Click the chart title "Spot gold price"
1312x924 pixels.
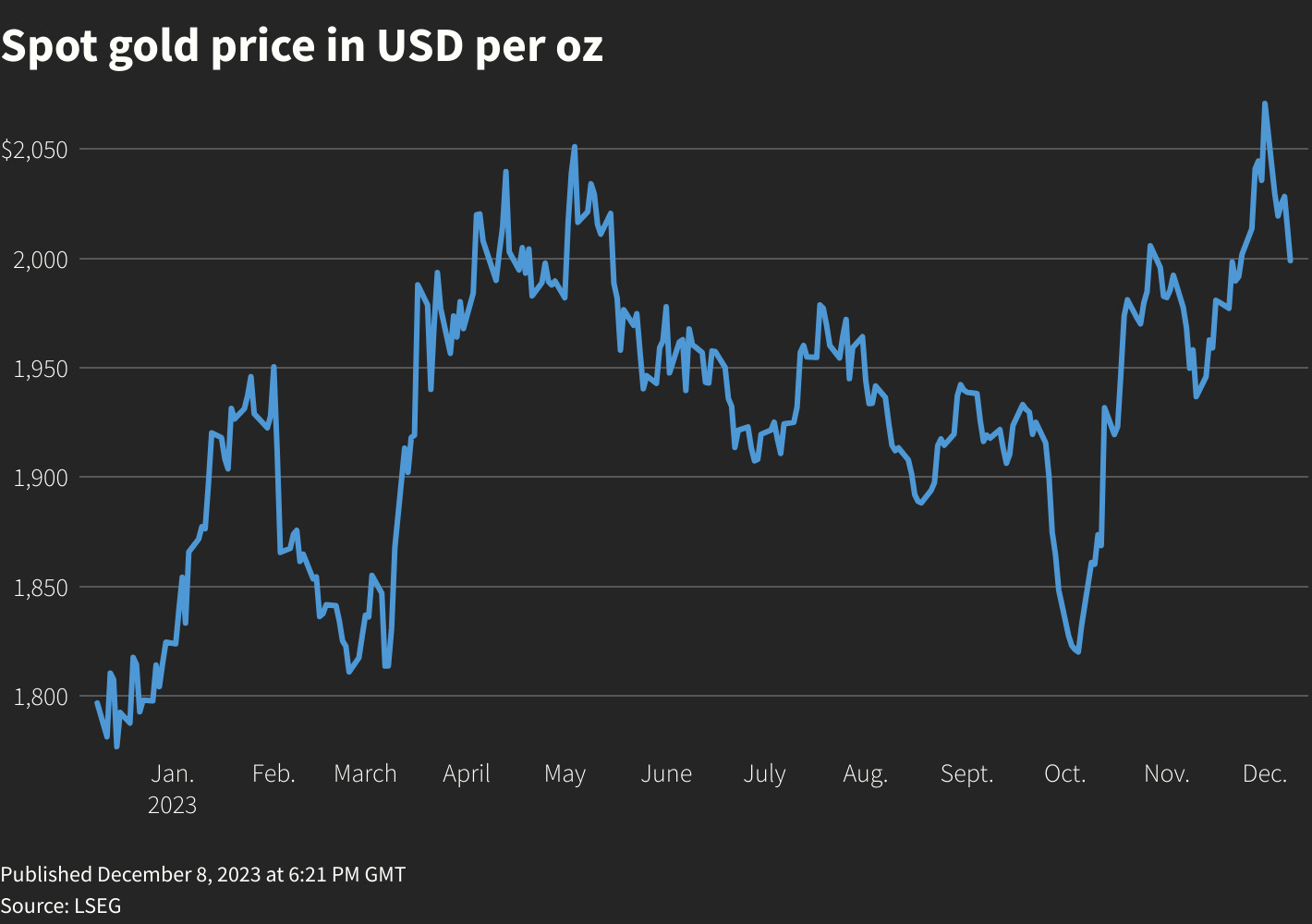click(x=301, y=46)
